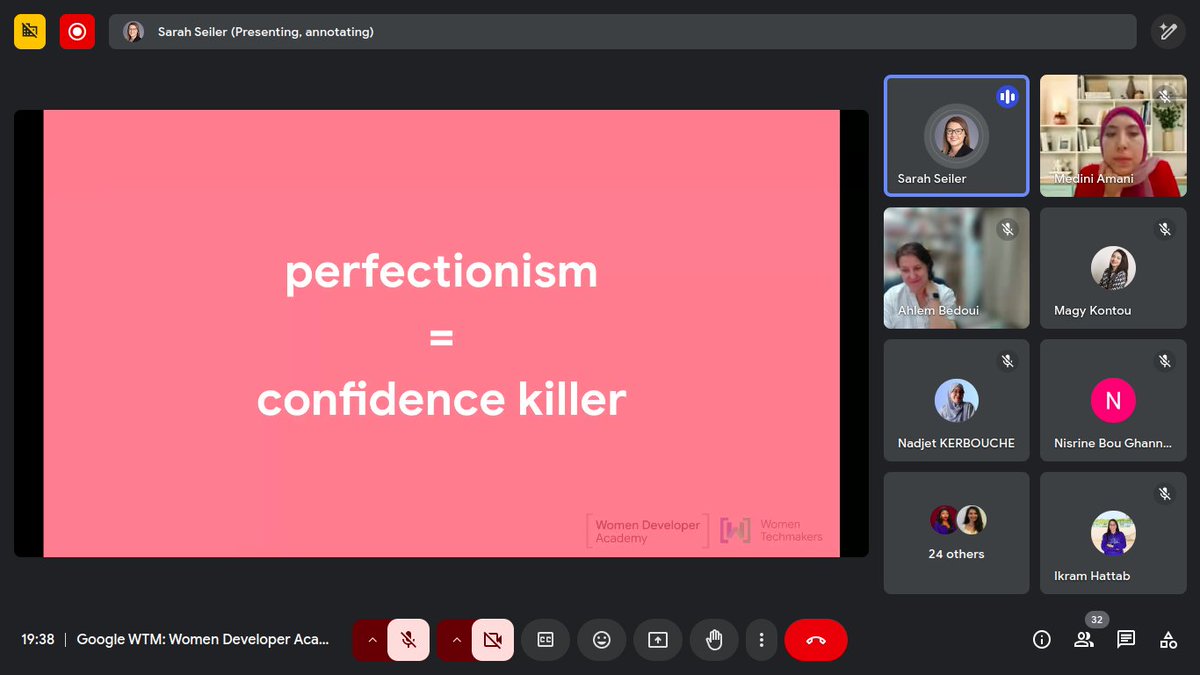Click the 32 participant count badge

tap(1097, 620)
